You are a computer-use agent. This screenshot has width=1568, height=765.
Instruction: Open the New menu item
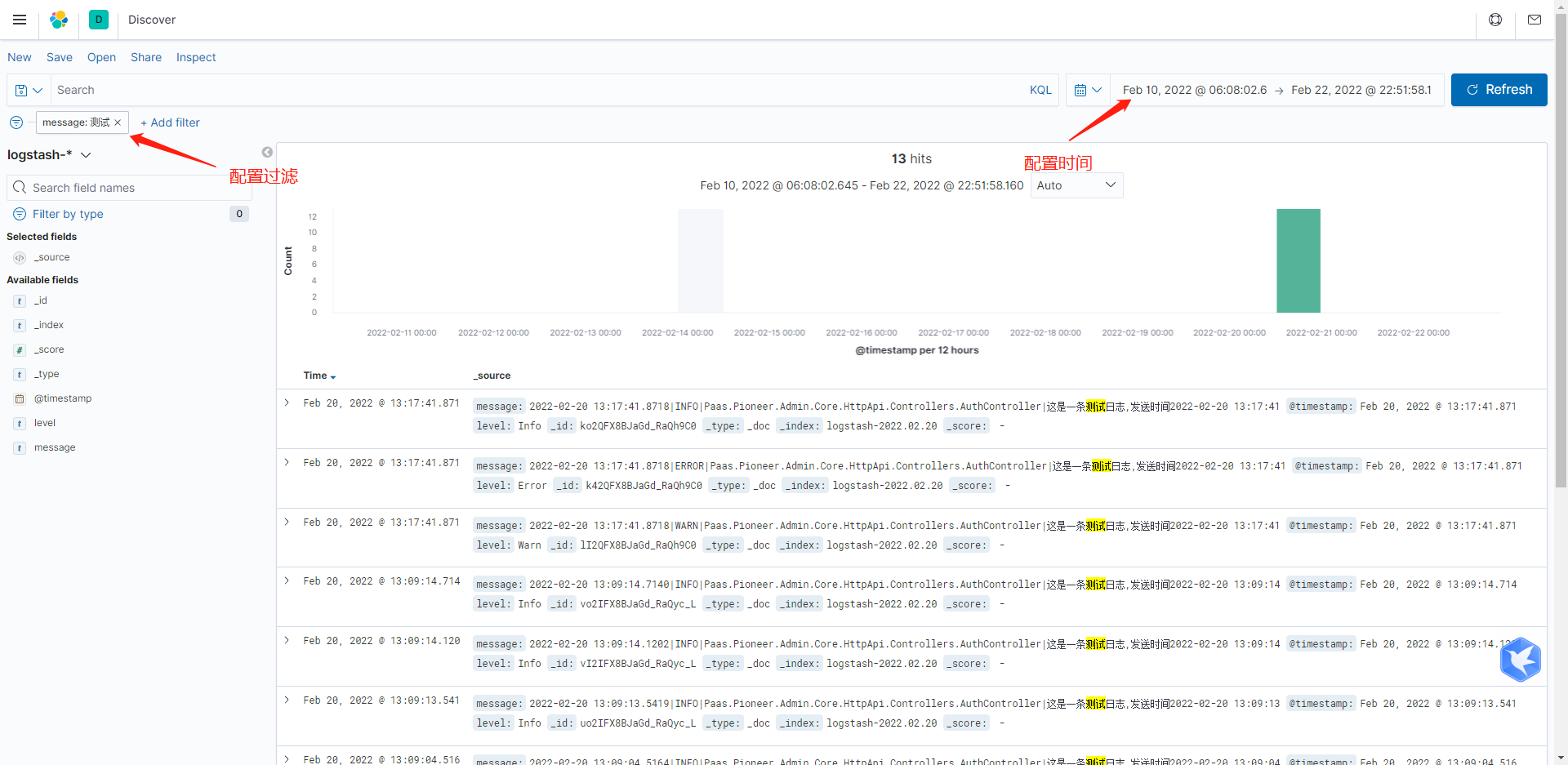(19, 57)
